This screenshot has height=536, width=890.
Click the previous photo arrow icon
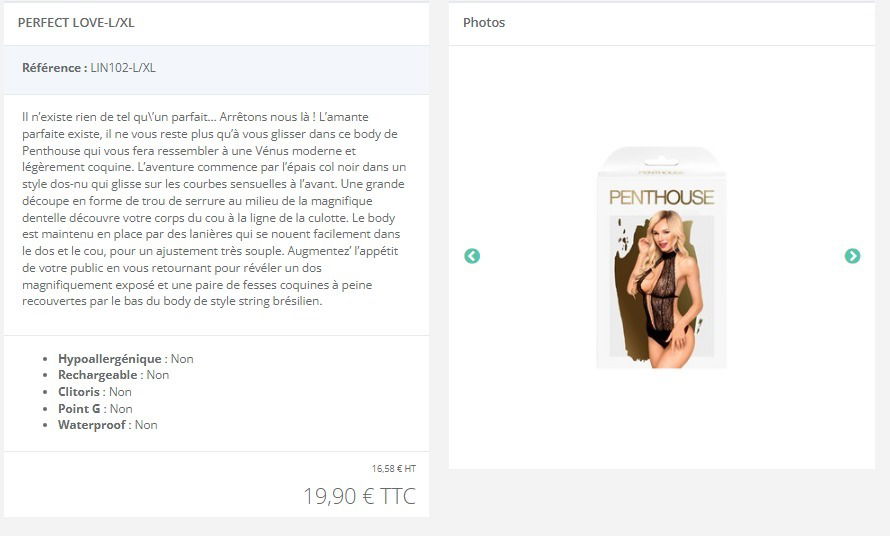(472, 256)
